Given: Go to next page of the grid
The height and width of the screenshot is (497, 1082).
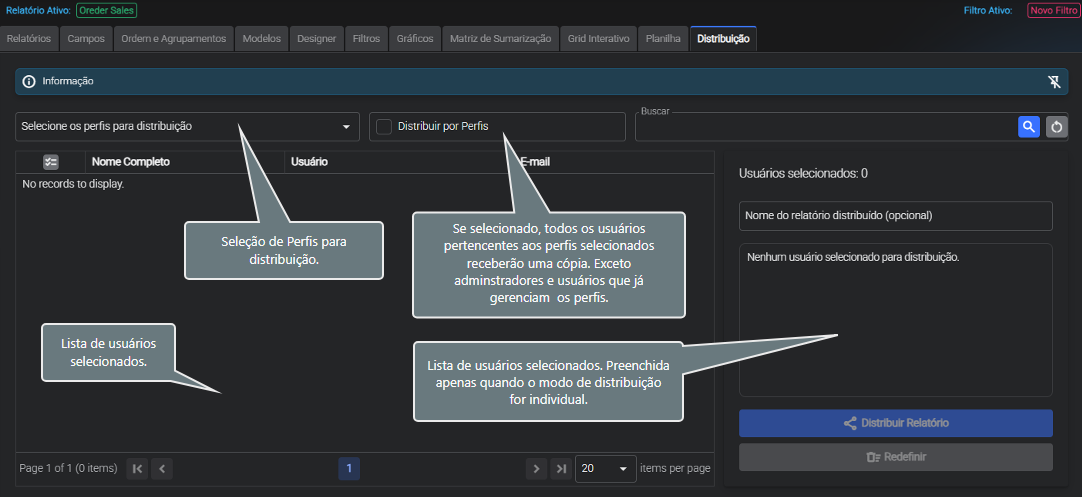Looking at the screenshot, I should pyautogui.click(x=536, y=469).
